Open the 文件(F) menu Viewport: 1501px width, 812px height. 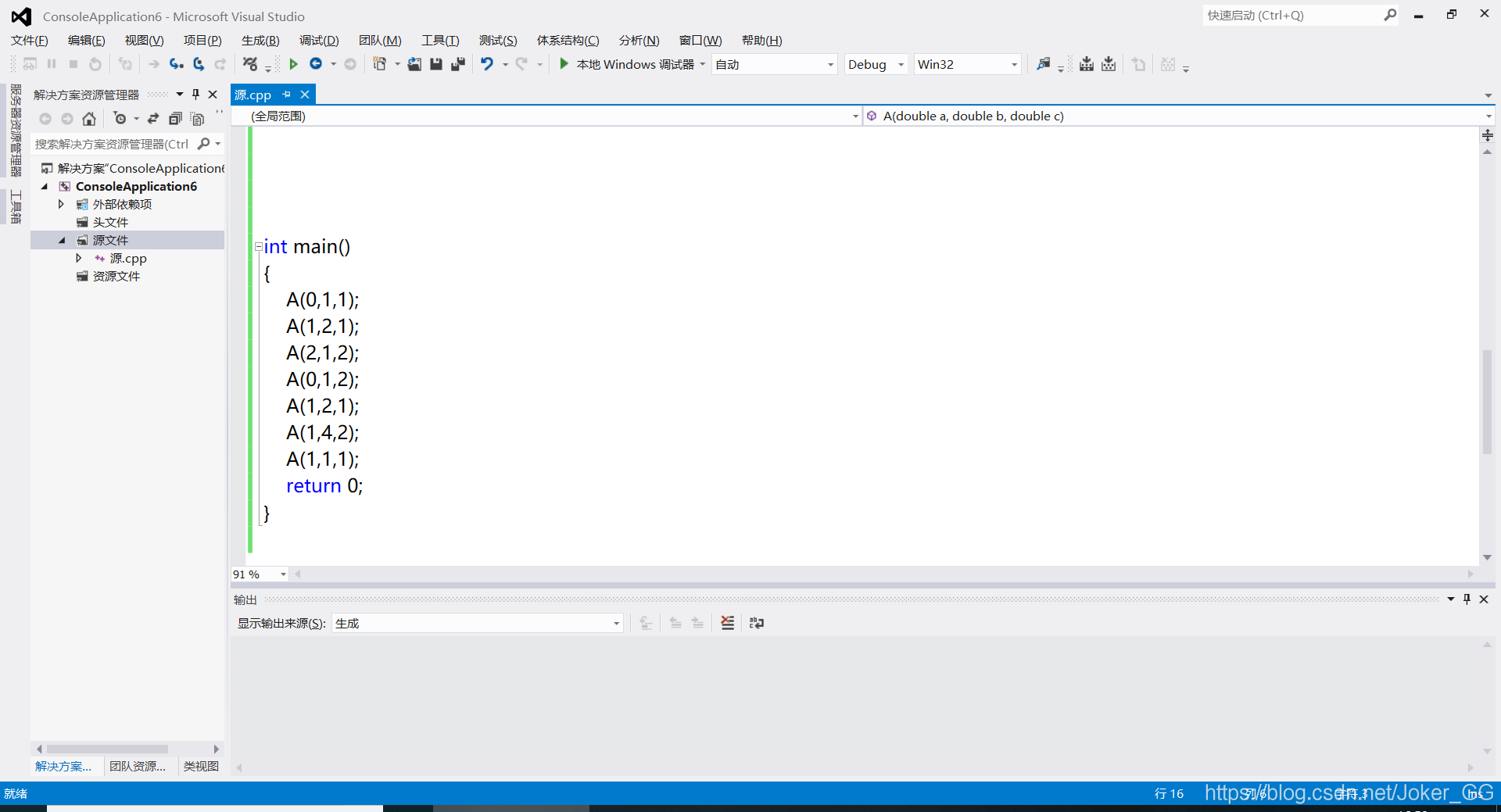[30, 40]
